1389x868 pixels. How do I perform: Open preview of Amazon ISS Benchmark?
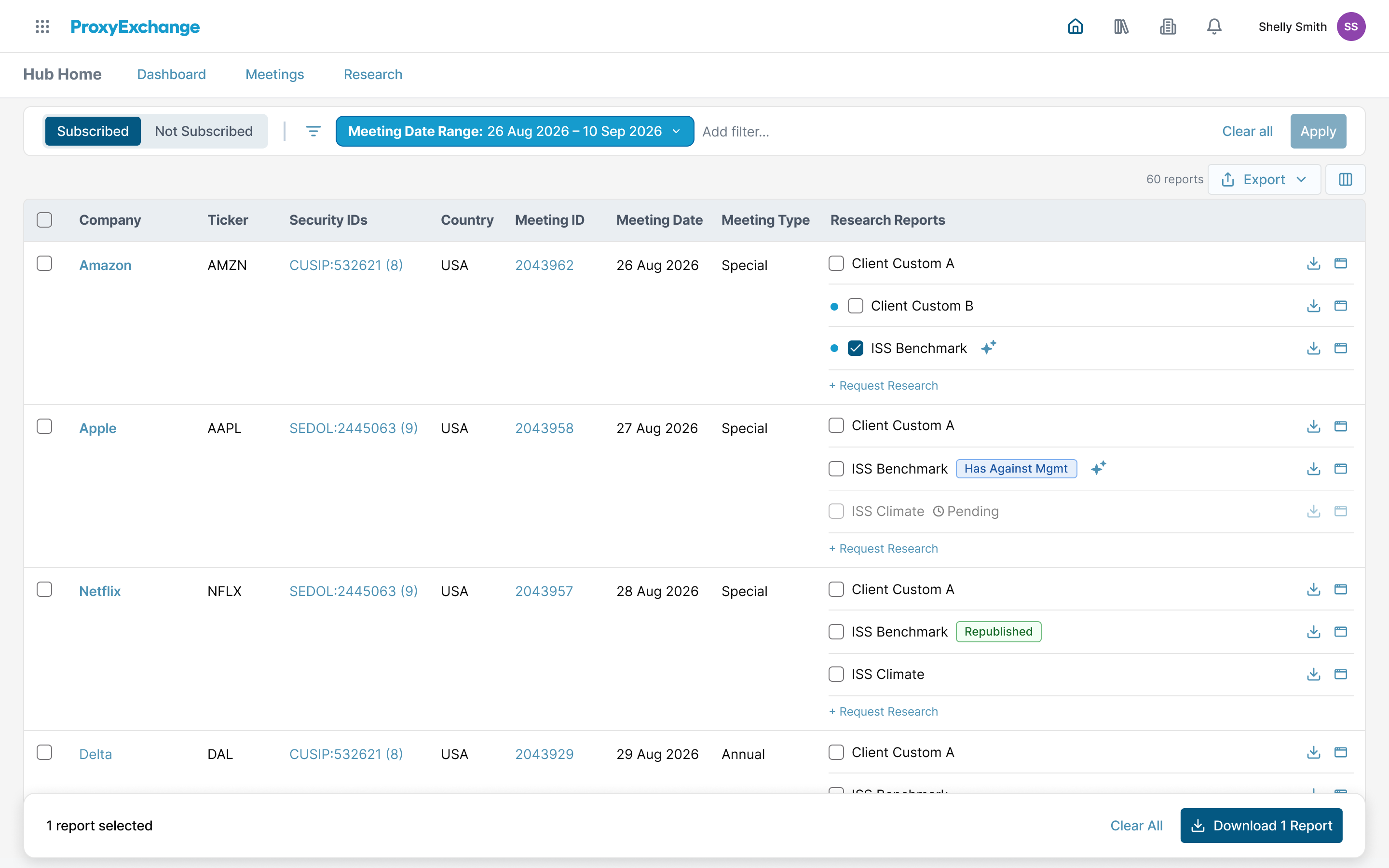pyautogui.click(x=1340, y=349)
